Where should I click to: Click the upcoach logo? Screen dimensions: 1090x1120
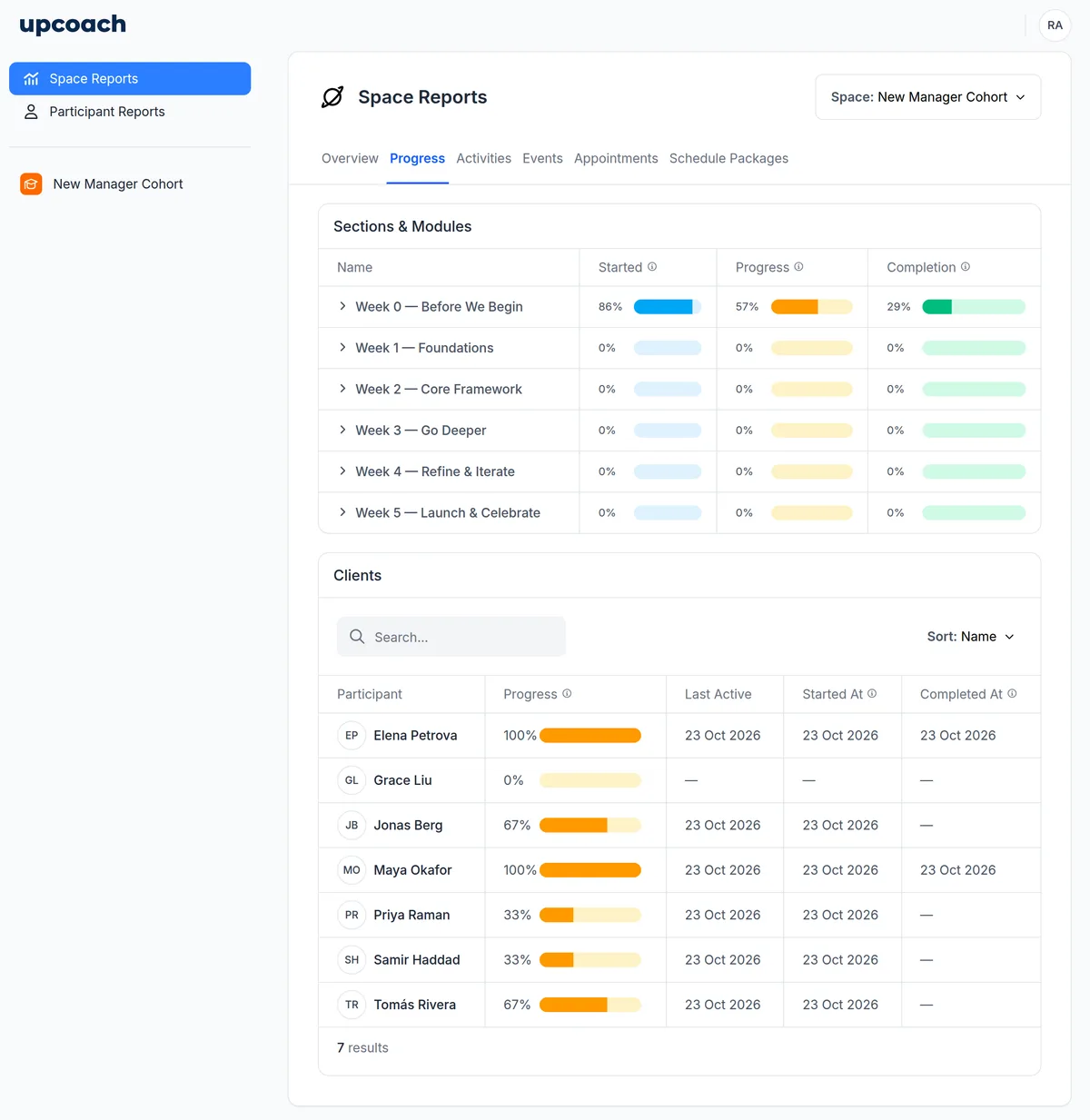tap(73, 25)
